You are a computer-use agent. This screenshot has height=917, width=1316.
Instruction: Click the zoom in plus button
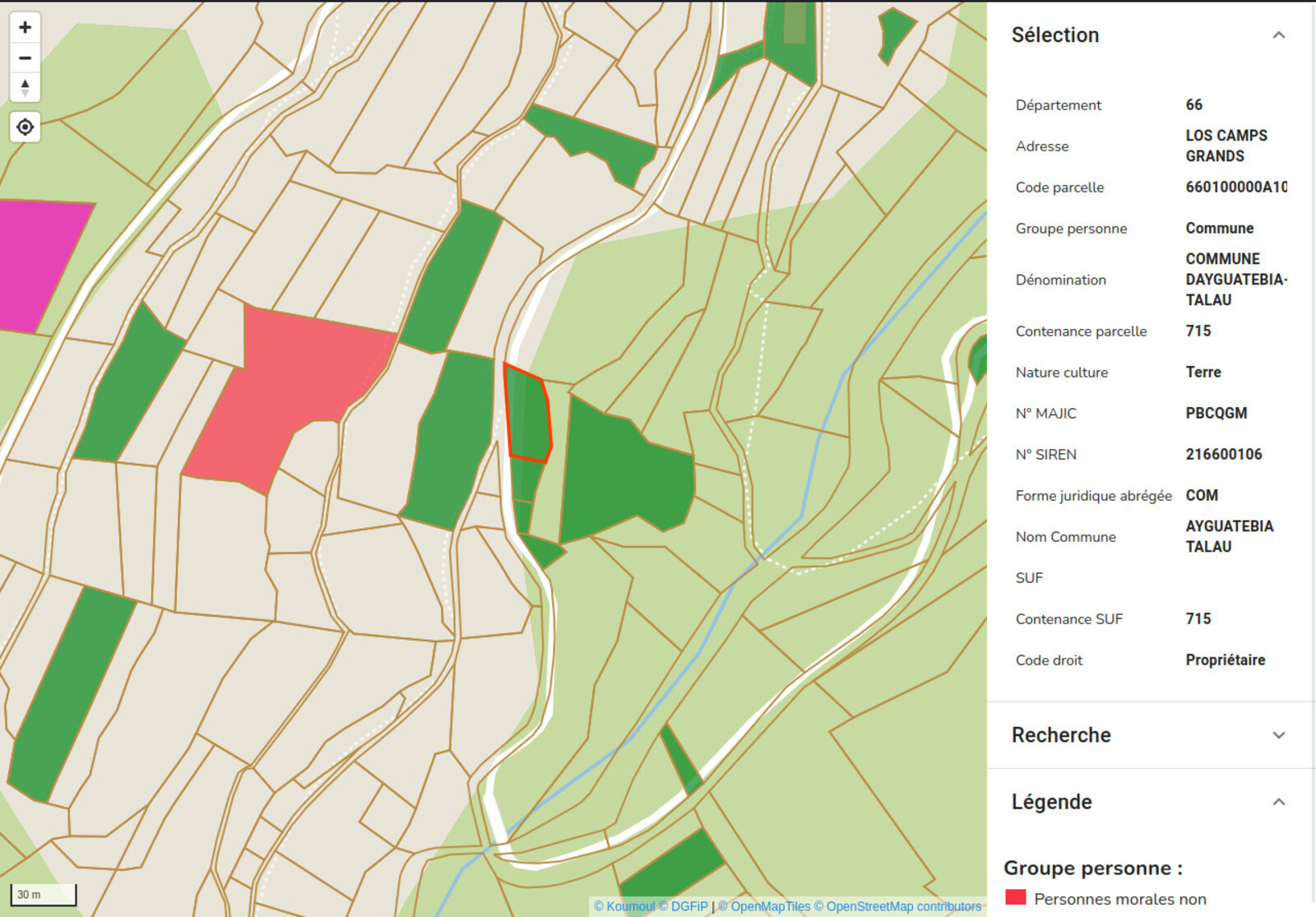[x=25, y=27]
